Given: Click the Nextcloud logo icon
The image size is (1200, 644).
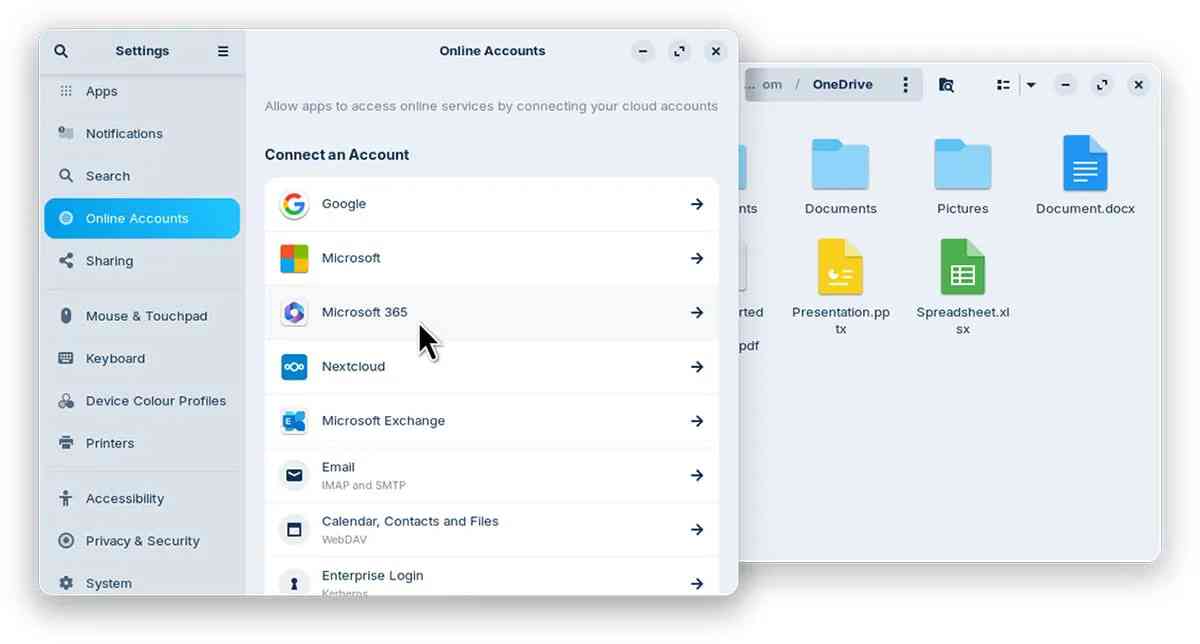Looking at the screenshot, I should click(x=293, y=366).
